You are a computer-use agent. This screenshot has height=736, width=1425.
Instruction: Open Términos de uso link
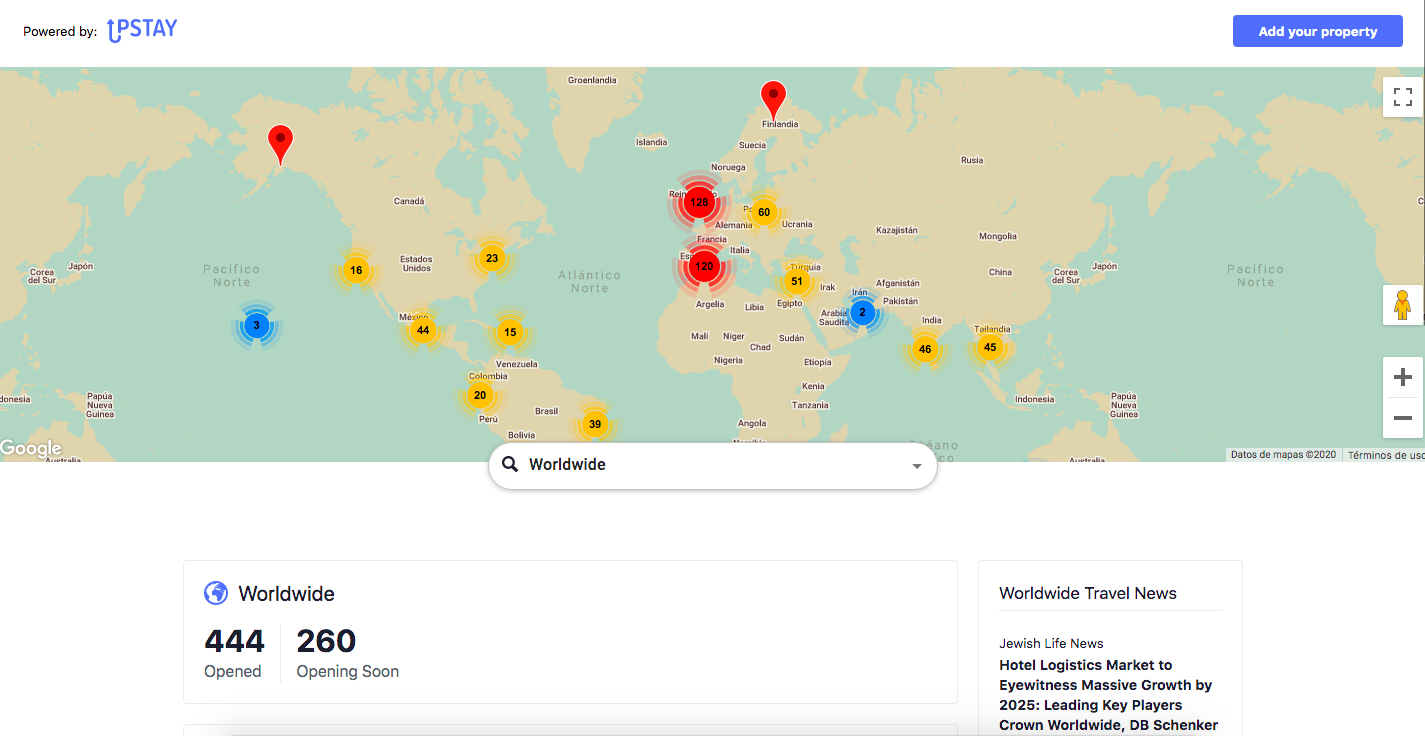click(x=1386, y=455)
